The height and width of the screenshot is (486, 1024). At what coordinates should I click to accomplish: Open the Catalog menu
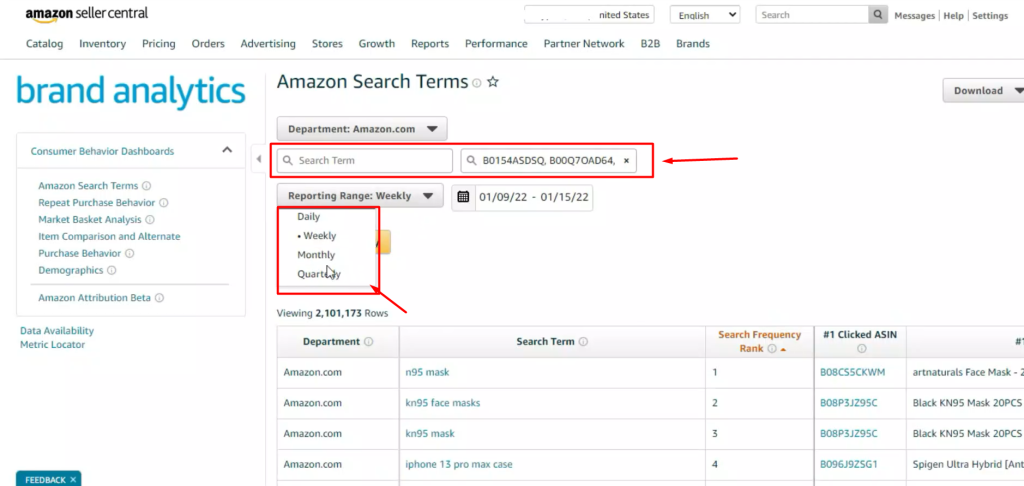click(44, 44)
